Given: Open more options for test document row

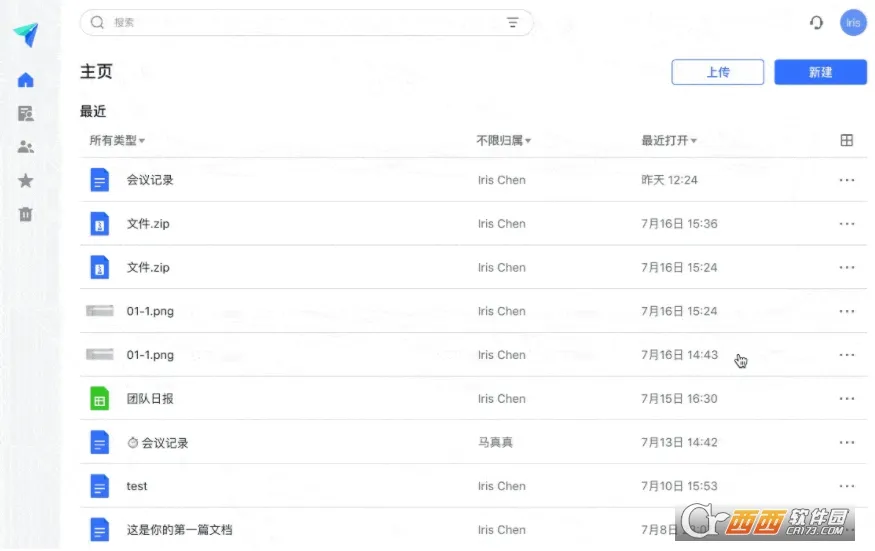Looking at the screenshot, I should click(846, 486).
